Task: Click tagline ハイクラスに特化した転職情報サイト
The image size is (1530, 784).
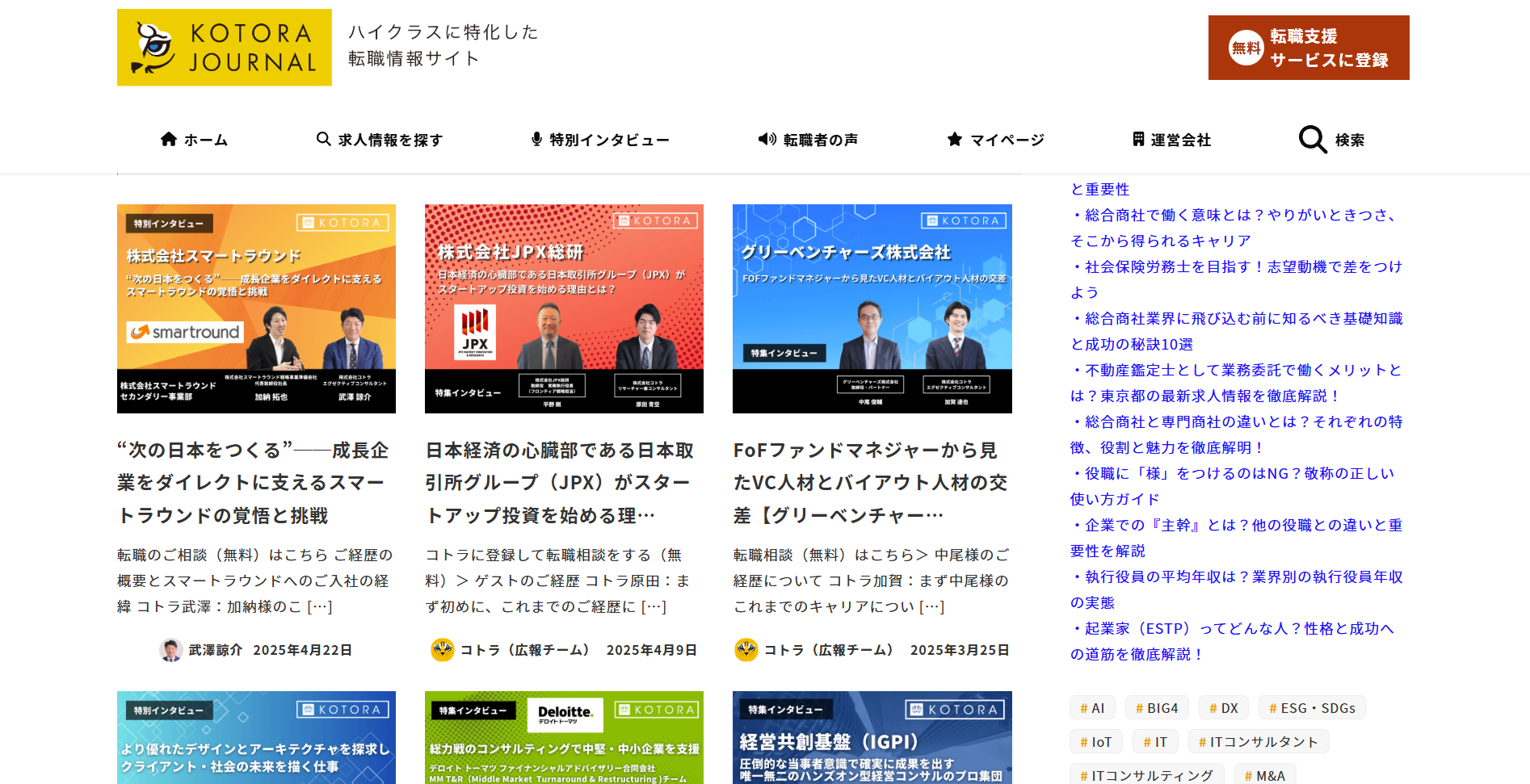Action: pos(443,45)
